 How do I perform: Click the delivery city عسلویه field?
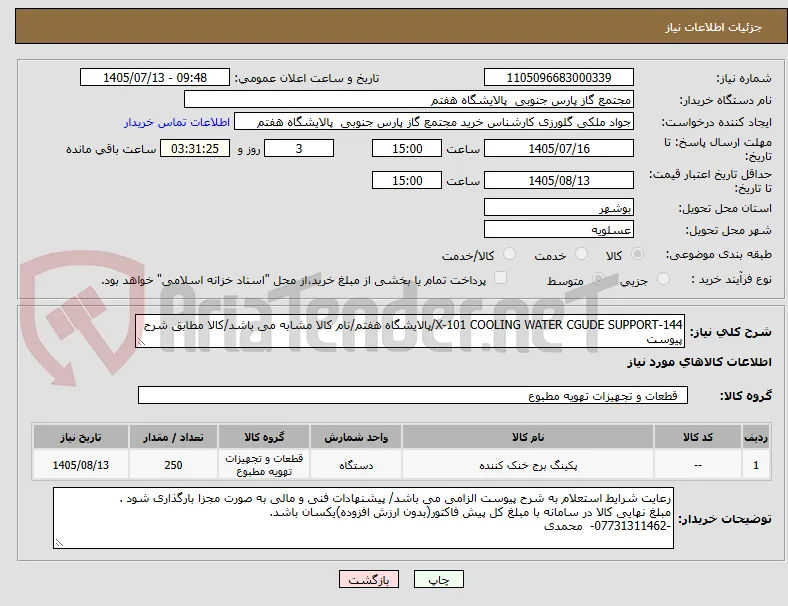coord(558,229)
